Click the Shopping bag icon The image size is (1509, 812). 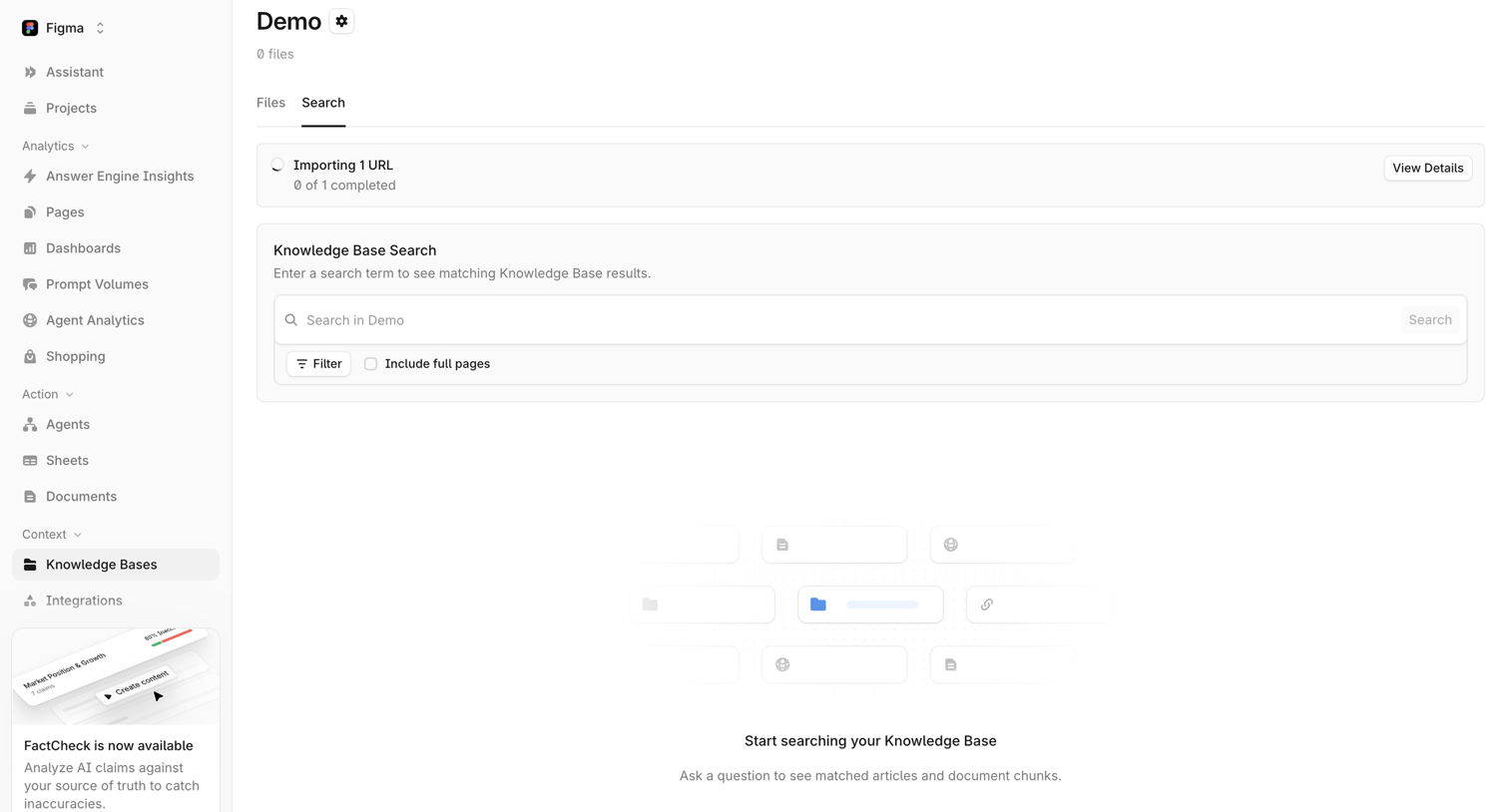pos(30,356)
